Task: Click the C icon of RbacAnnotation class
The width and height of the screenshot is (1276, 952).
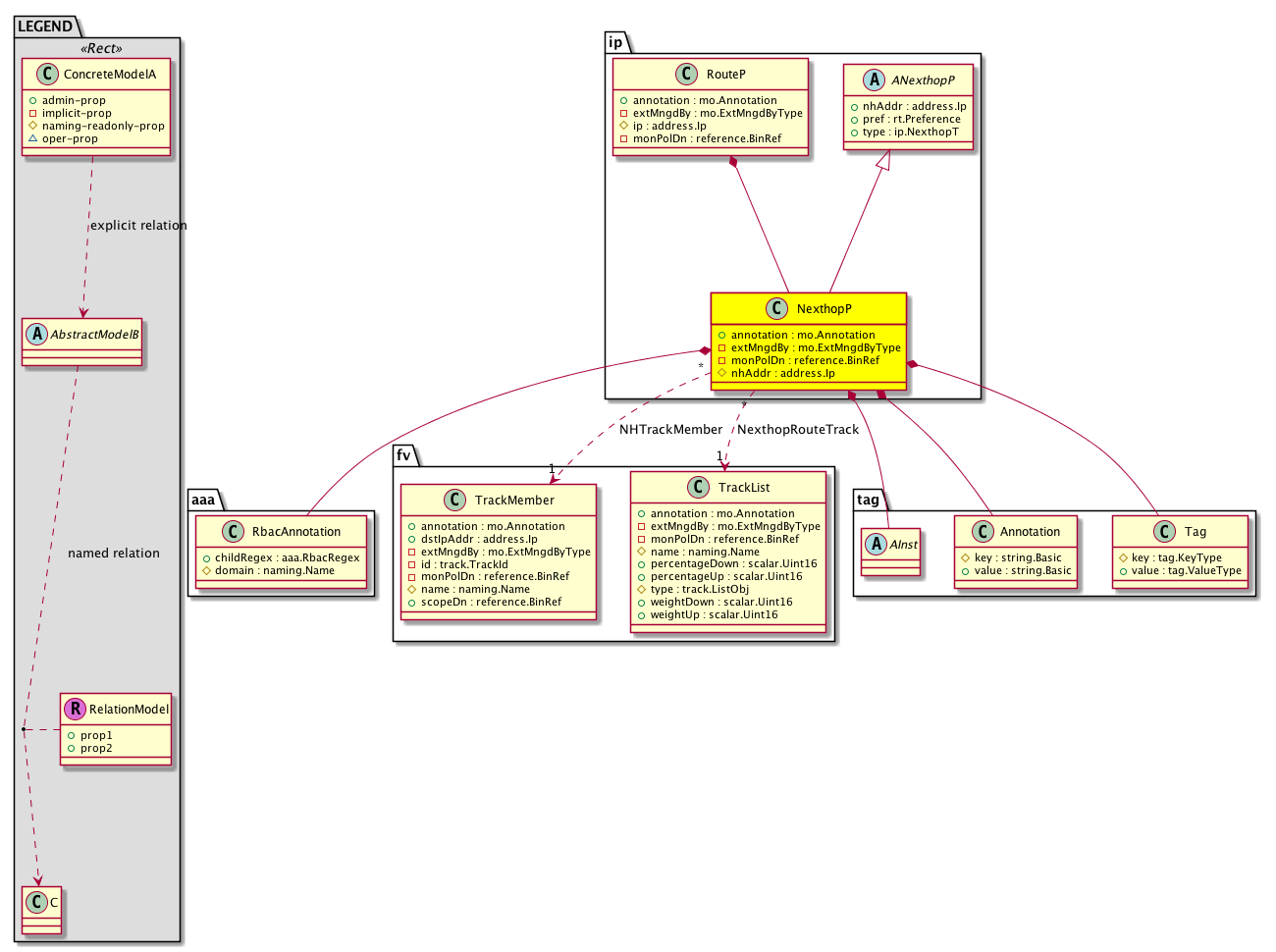Action: tap(233, 532)
